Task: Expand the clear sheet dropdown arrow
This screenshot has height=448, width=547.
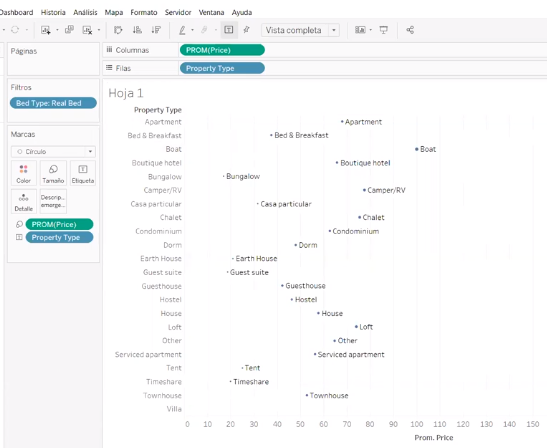Action: (x=99, y=30)
